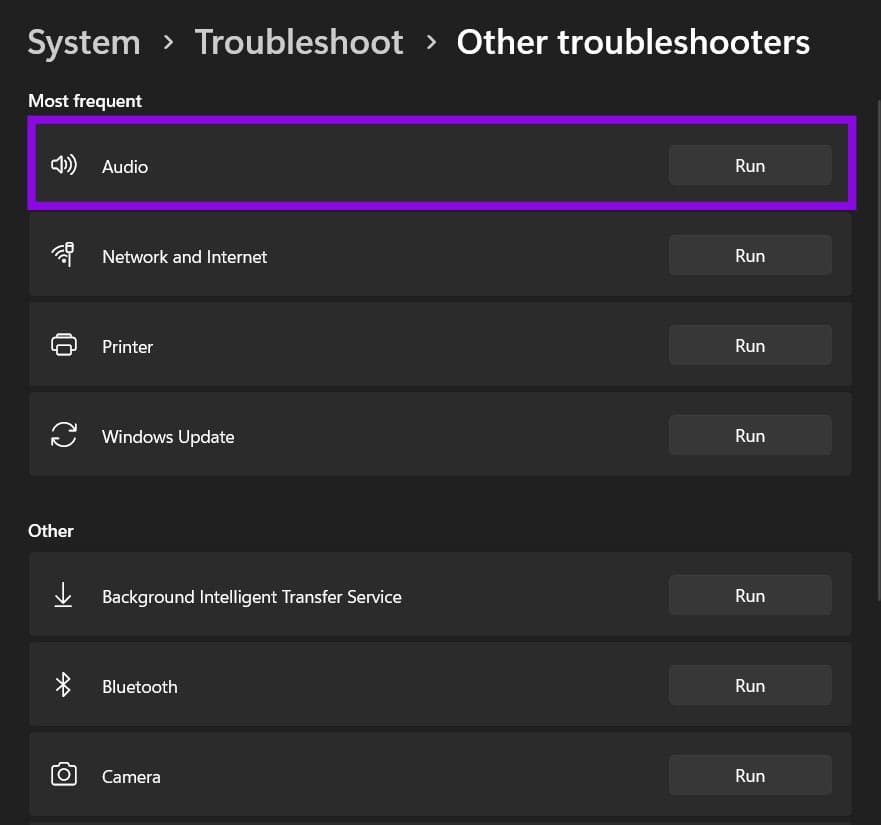Click the Other section heading

pyautogui.click(x=51, y=531)
